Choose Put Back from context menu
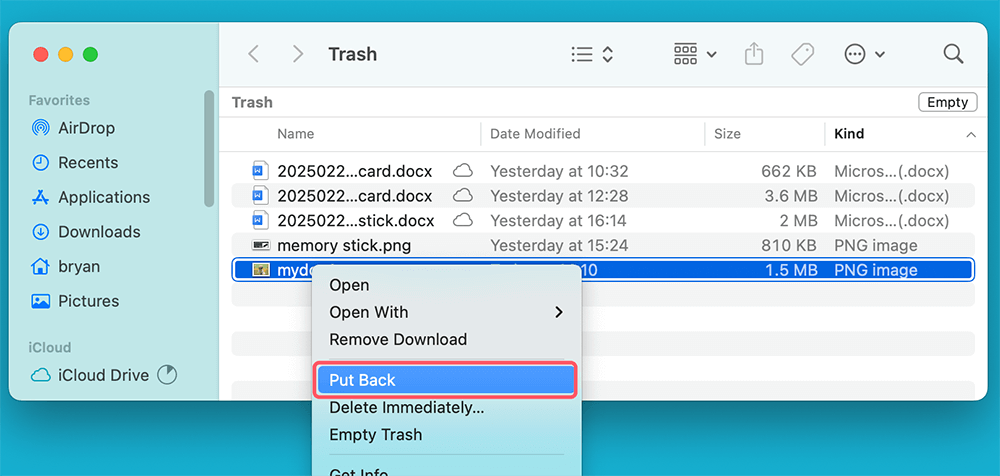The width and height of the screenshot is (1000, 476). pos(446,380)
